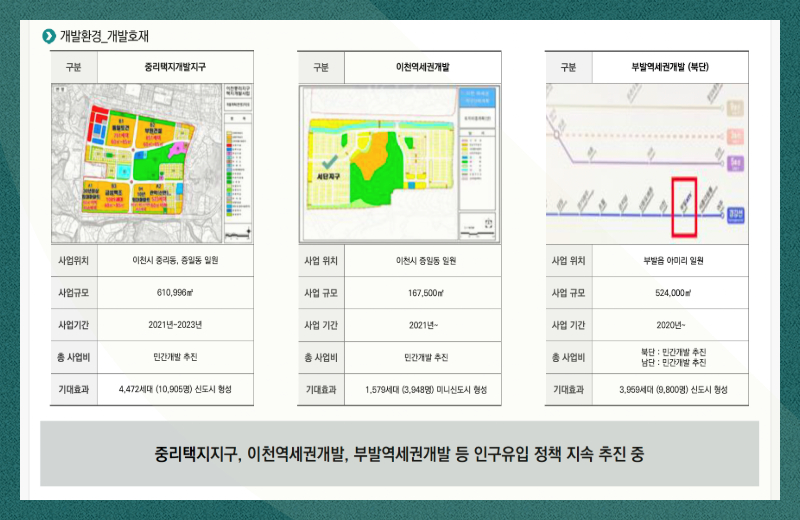Screen dimensions: 800x520
Task: Select the 2021년~ period cell in middle table
Action: 423,325
